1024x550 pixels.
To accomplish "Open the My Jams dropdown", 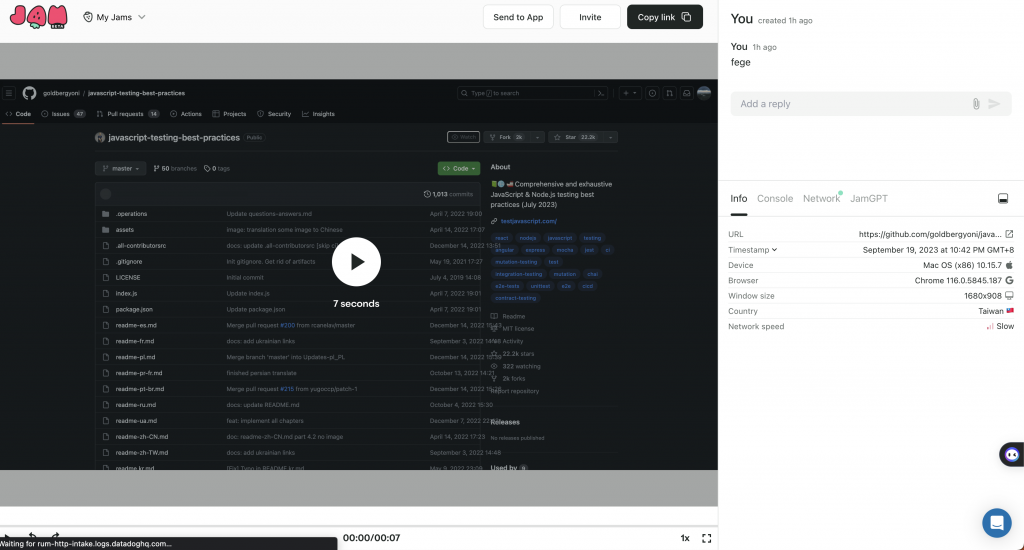I will pyautogui.click(x=114, y=17).
